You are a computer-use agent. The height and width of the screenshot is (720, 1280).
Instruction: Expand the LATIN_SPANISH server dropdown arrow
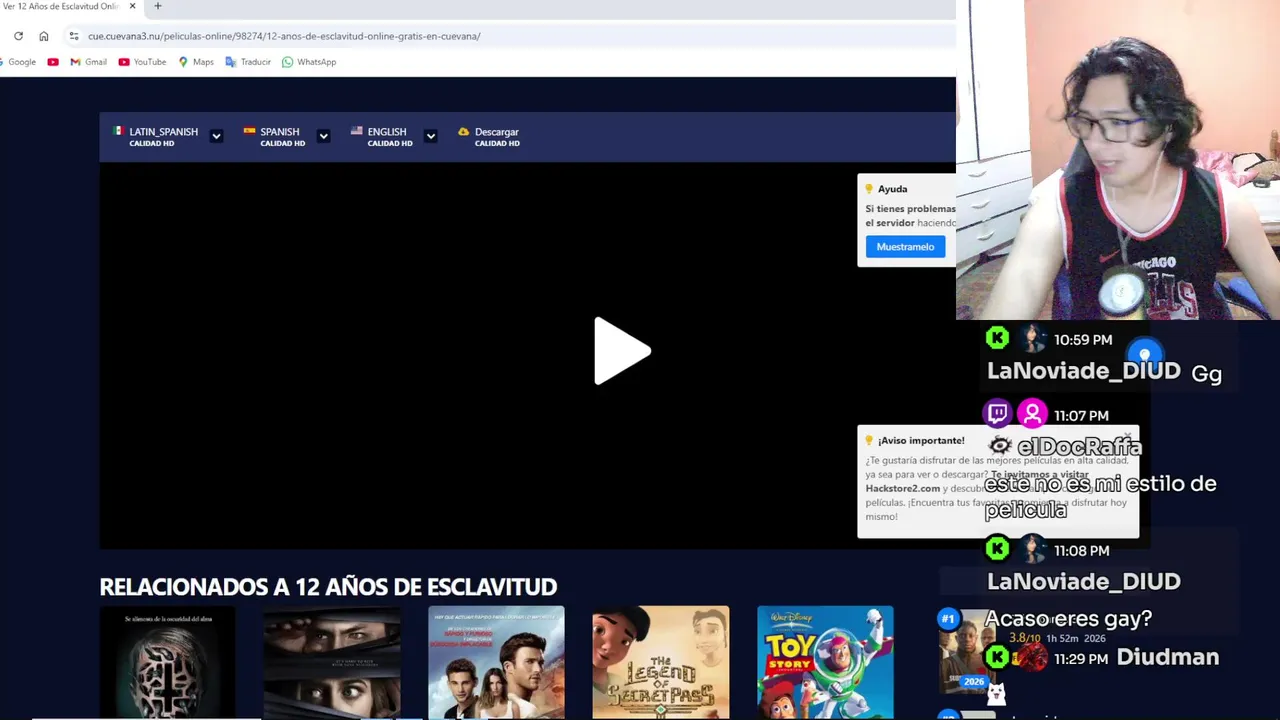[x=216, y=136]
